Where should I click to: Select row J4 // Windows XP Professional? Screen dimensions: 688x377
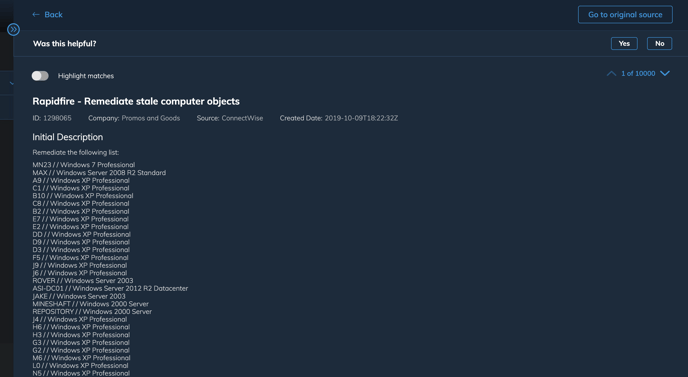[x=80, y=320]
